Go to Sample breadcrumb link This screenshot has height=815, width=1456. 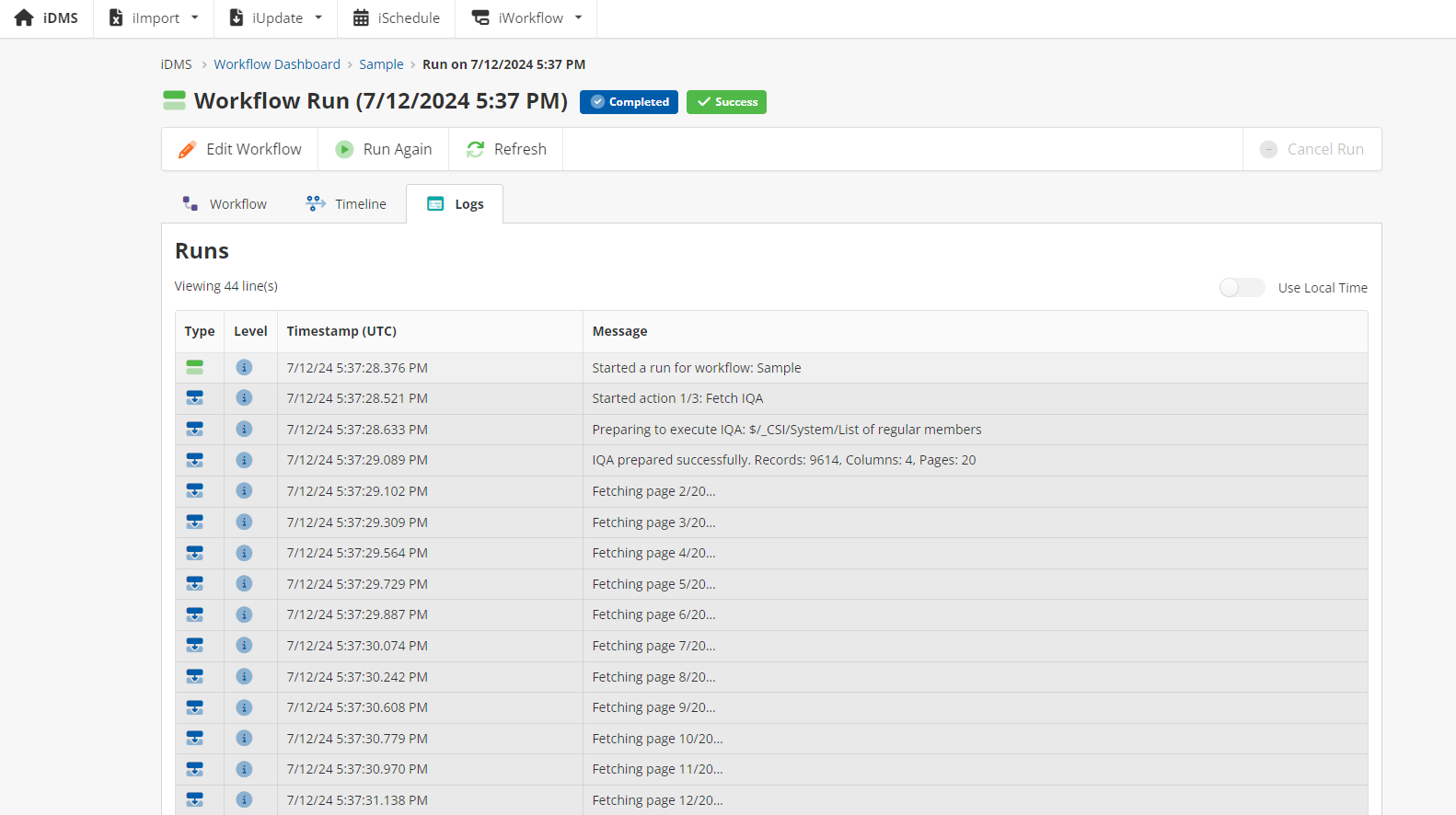[x=381, y=64]
